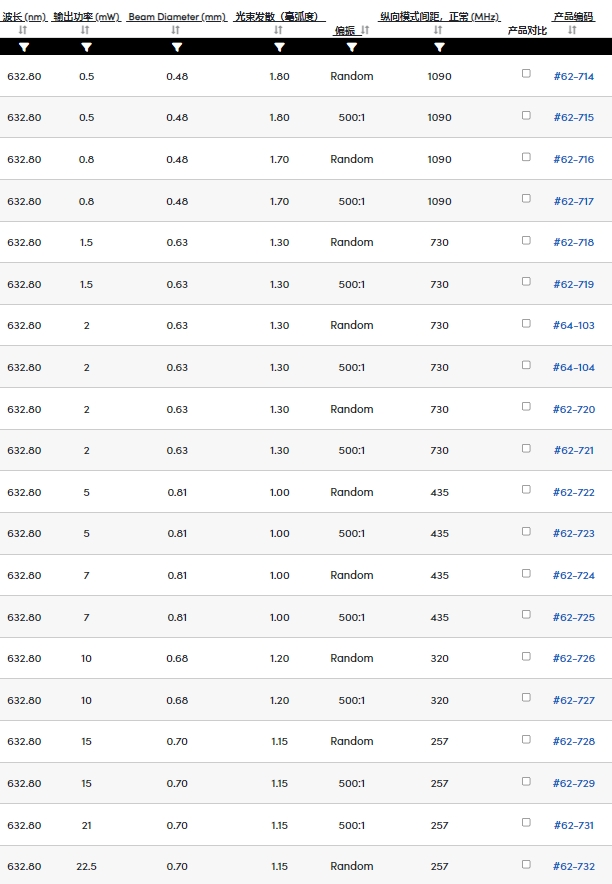Click the product code column header text
612x884 pixels.
[573, 17]
